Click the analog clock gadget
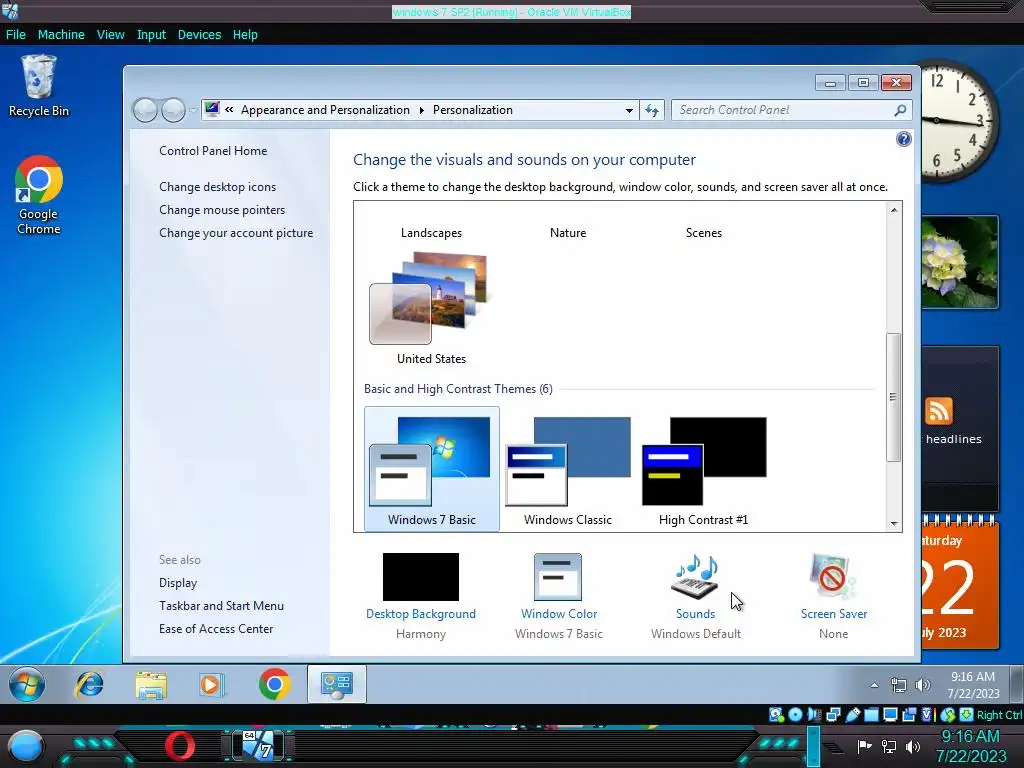This screenshot has height=768, width=1024. click(960, 121)
